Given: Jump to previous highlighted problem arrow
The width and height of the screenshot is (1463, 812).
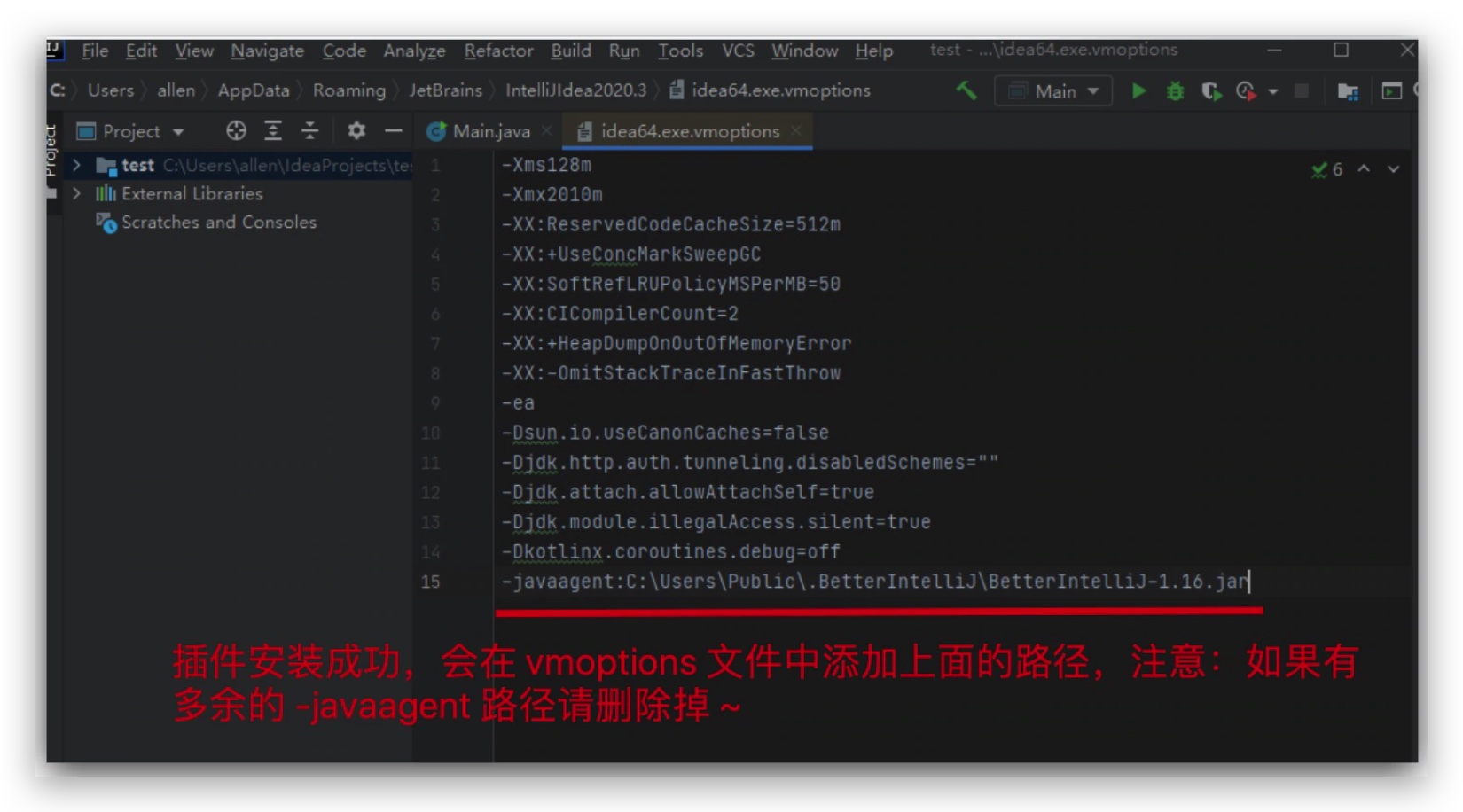Looking at the screenshot, I should click(1364, 168).
